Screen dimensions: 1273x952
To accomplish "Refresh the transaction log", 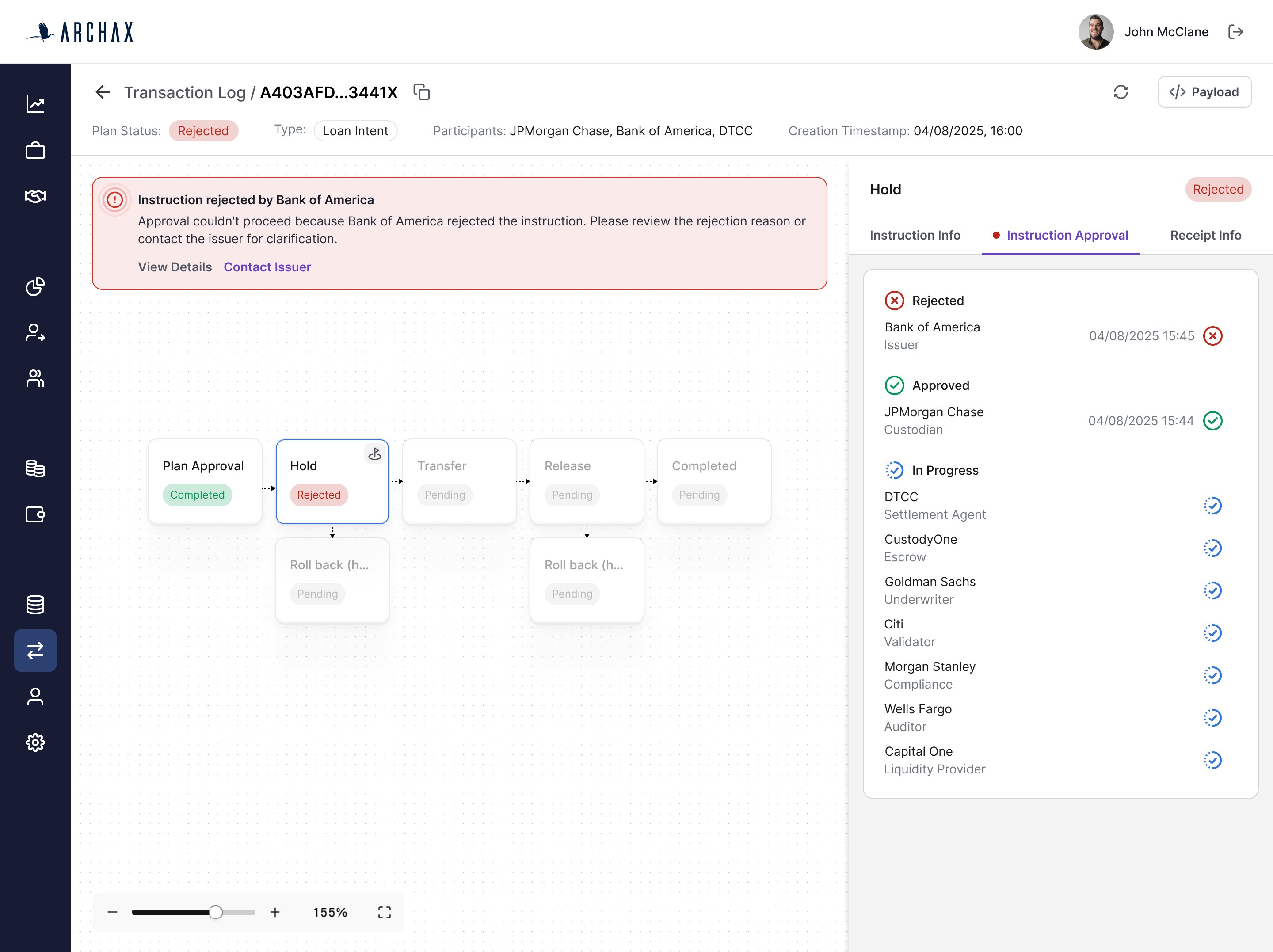I will tap(1121, 92).
